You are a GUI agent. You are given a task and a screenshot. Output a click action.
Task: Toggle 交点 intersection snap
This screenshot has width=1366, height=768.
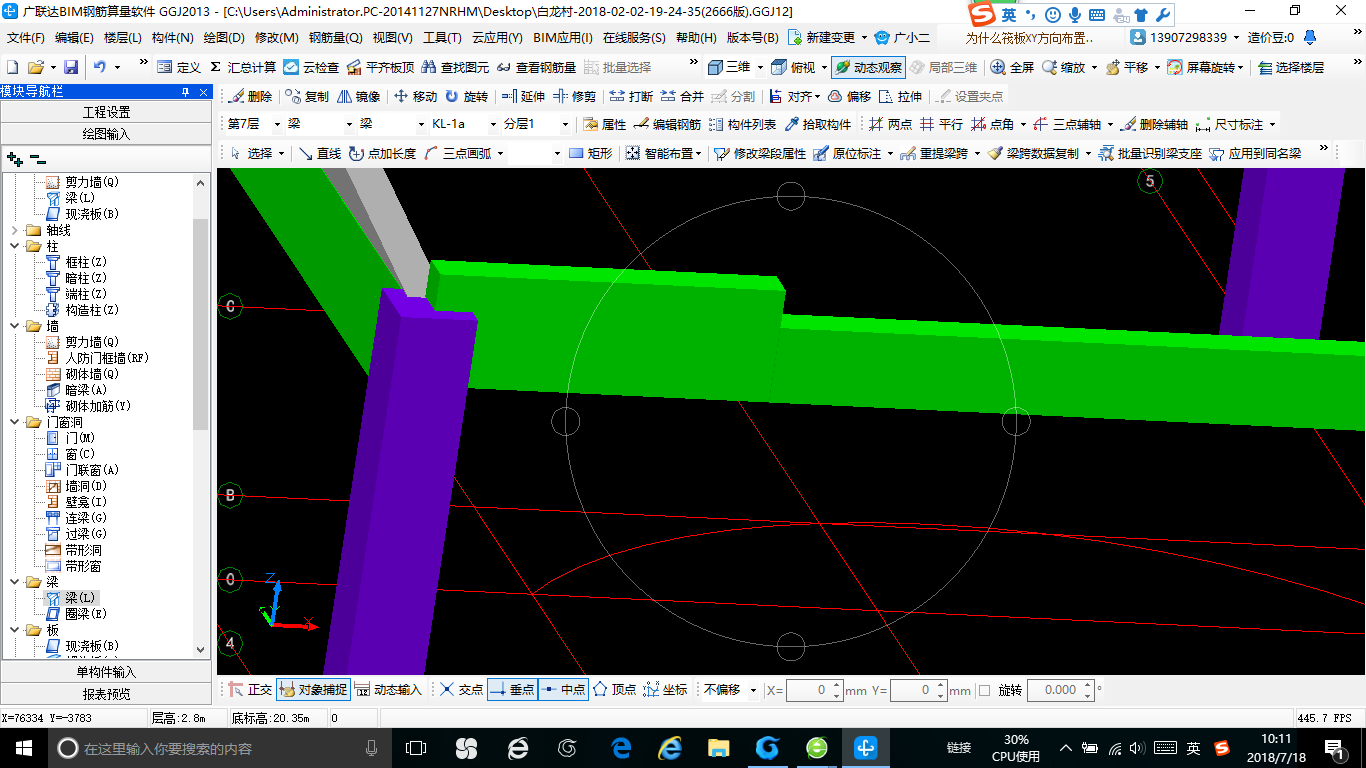click(461, 690)
